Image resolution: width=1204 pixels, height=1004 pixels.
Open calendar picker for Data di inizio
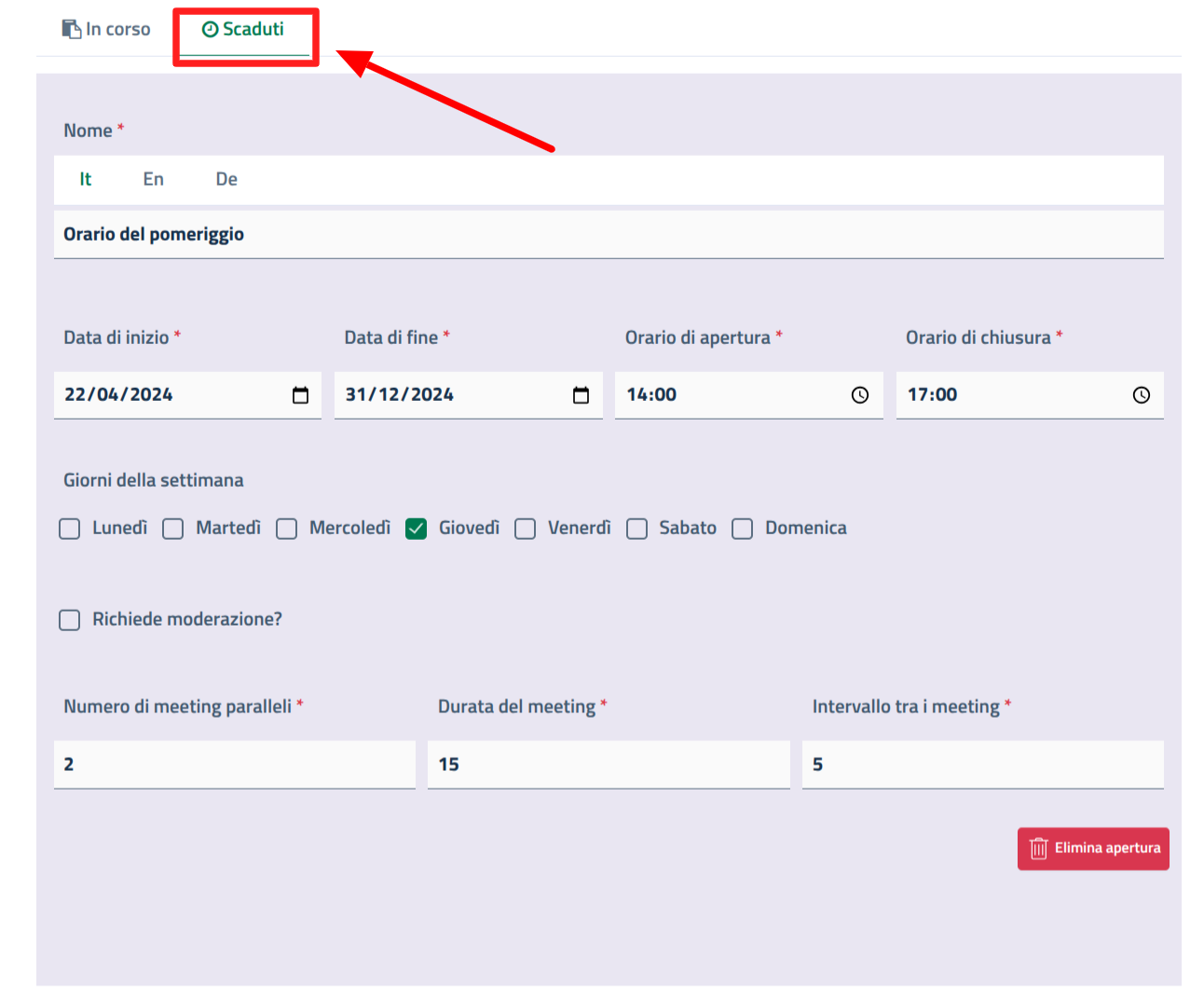300,395
